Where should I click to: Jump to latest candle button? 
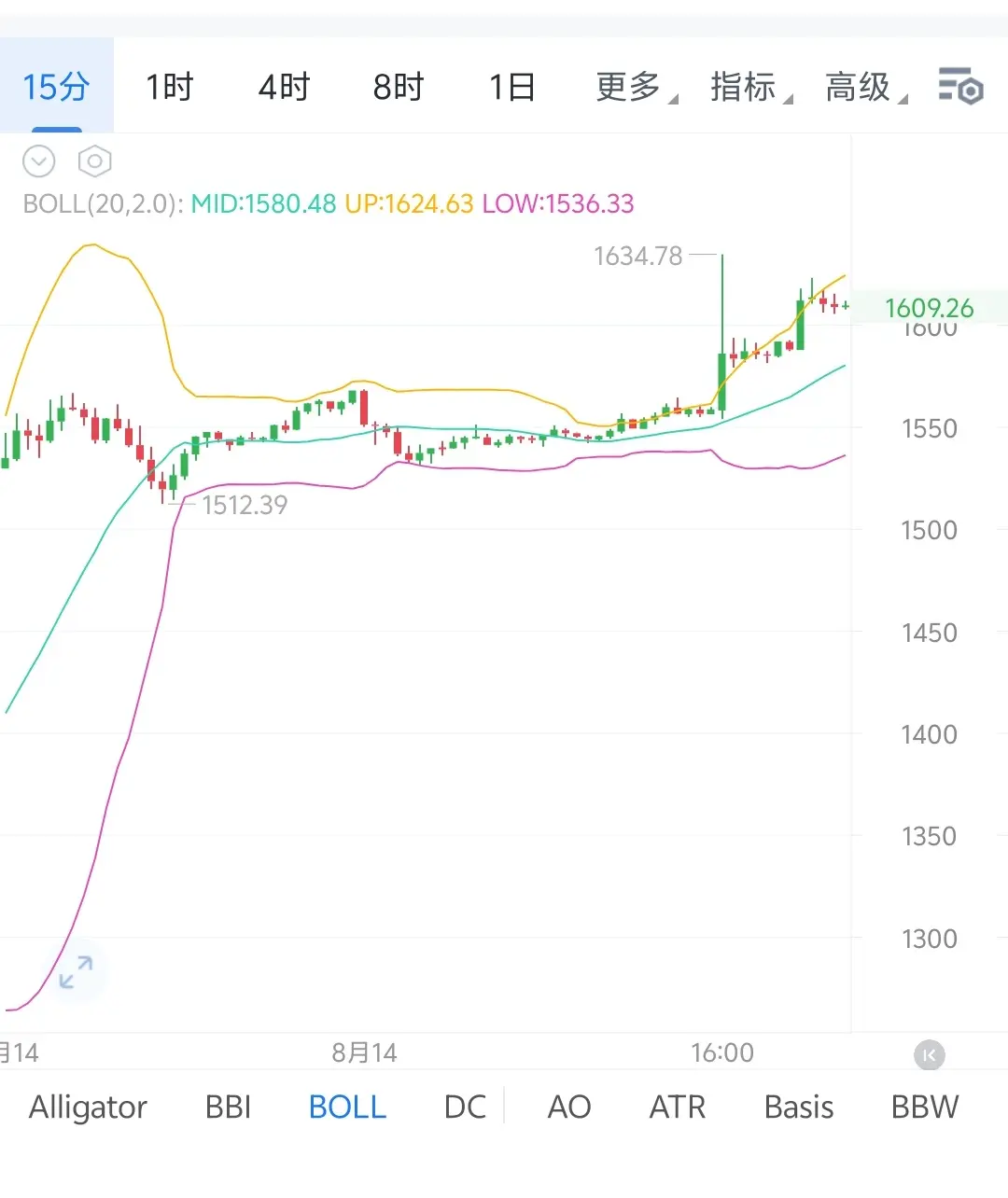930,1055
